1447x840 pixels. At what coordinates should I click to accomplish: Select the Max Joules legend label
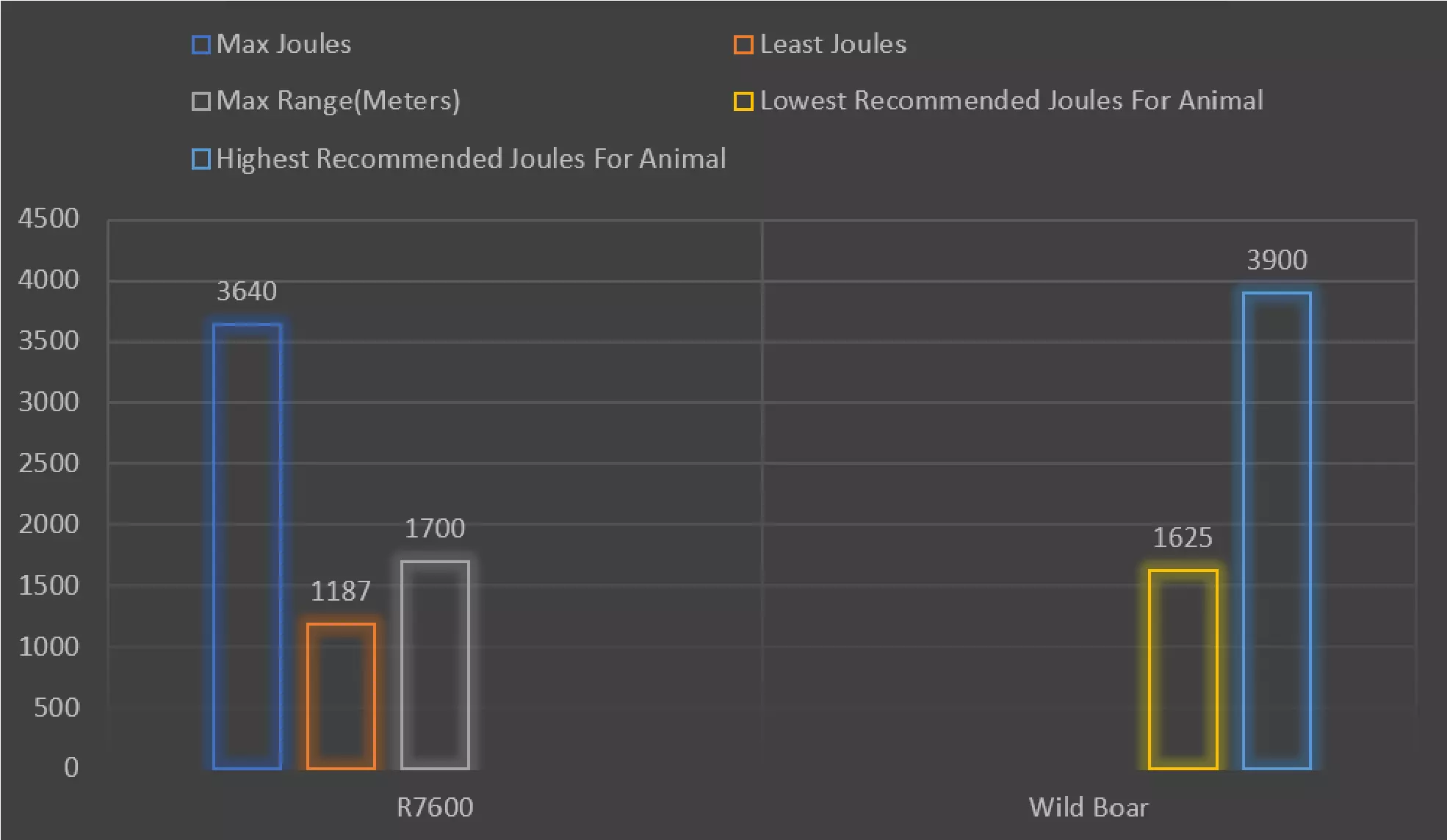[284, 44]
